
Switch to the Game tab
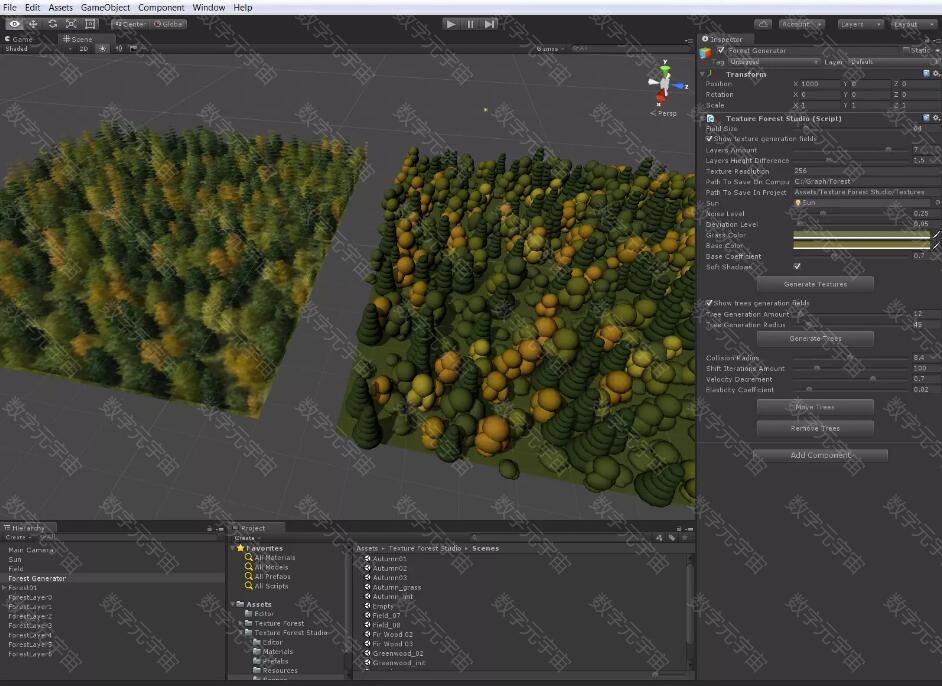click(x=19, y=39)
